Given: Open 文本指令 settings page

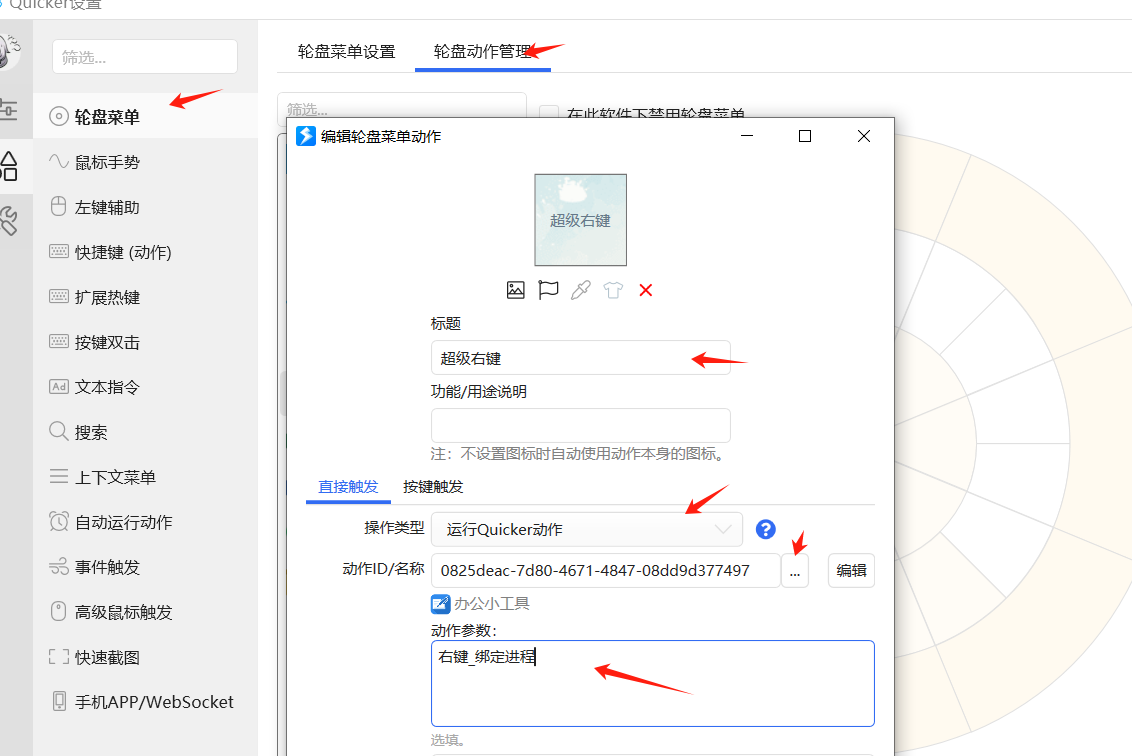Looking at the screenshot, I should click(x=145, y=387).
